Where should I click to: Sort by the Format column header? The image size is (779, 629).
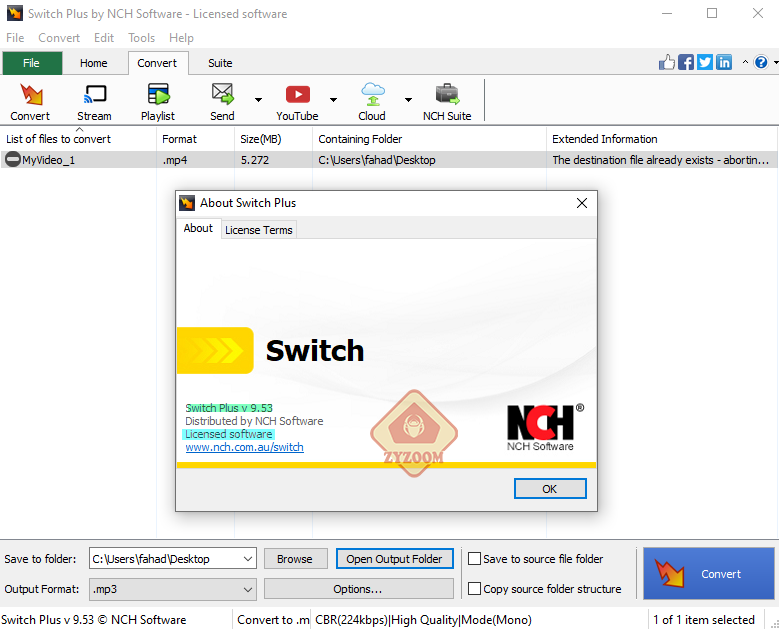(195, 139)
